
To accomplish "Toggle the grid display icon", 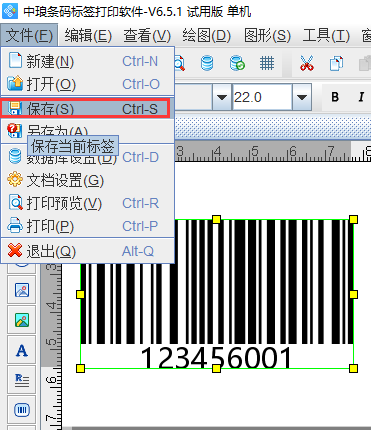I will (267, 63).
